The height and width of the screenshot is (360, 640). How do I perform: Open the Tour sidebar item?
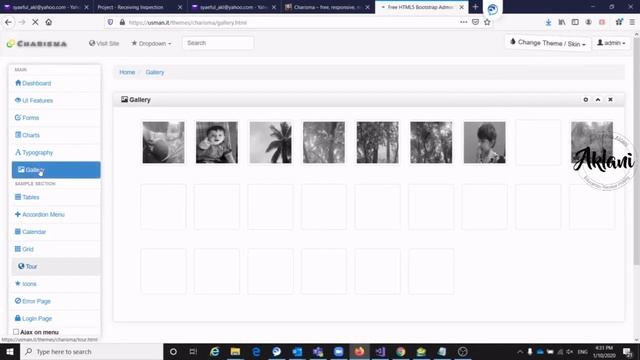click(x=56, y=267)
